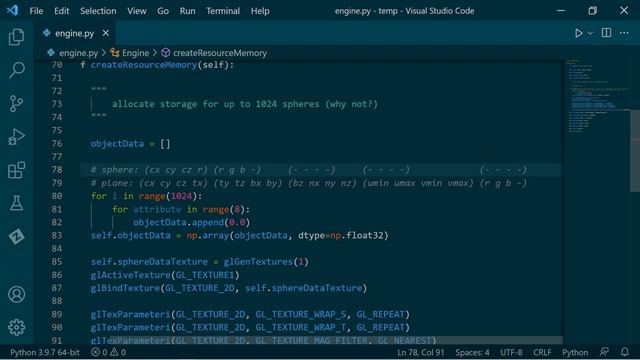The height and width of the screenshot is (360, 640).
Task: Open the Accounts menu icon
Action: (x=16, y=294)
